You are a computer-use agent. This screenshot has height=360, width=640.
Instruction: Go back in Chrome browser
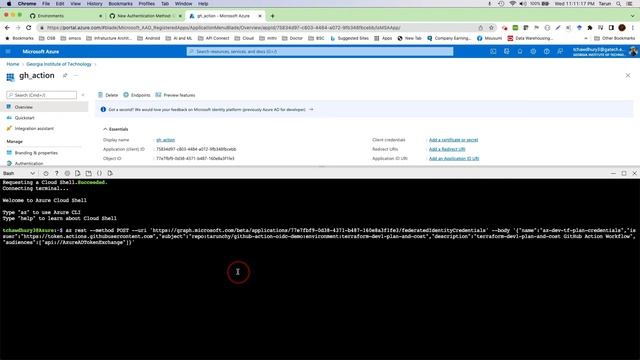pos(7,28)
